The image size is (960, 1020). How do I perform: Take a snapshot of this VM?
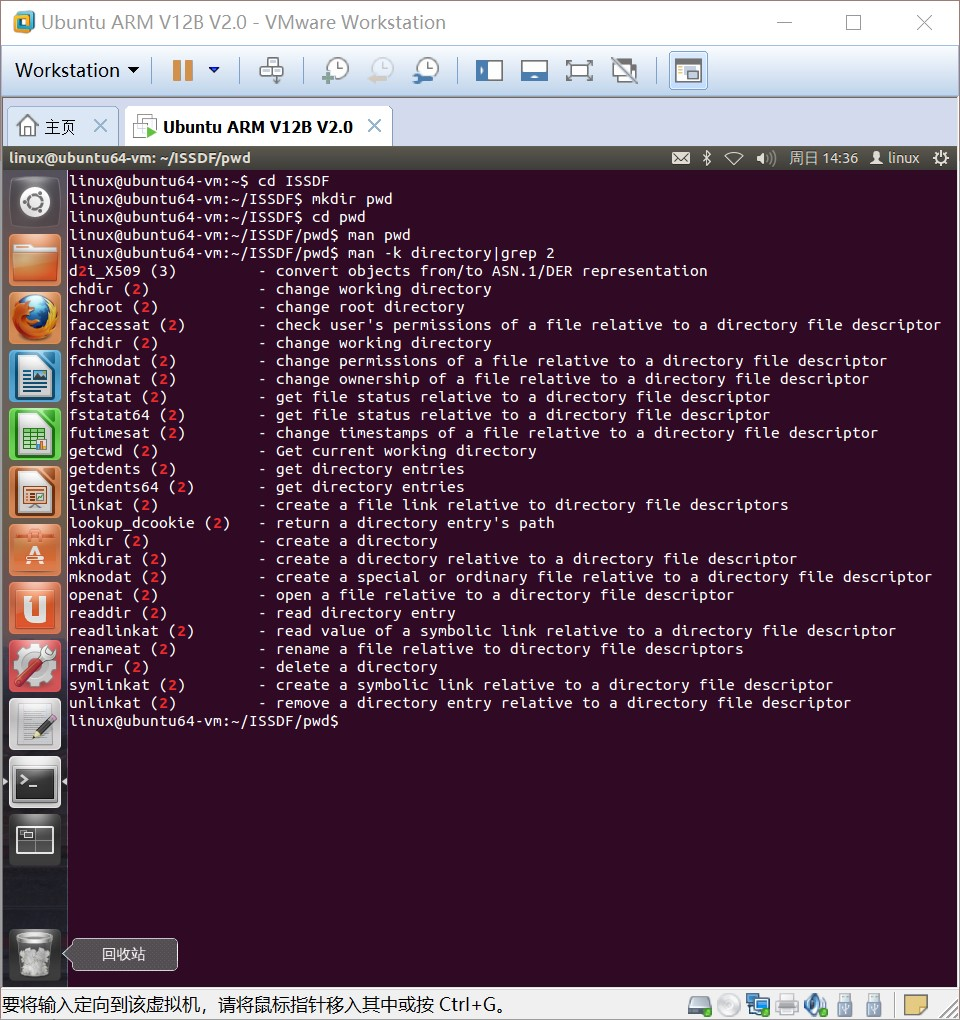tap(336, 70)
